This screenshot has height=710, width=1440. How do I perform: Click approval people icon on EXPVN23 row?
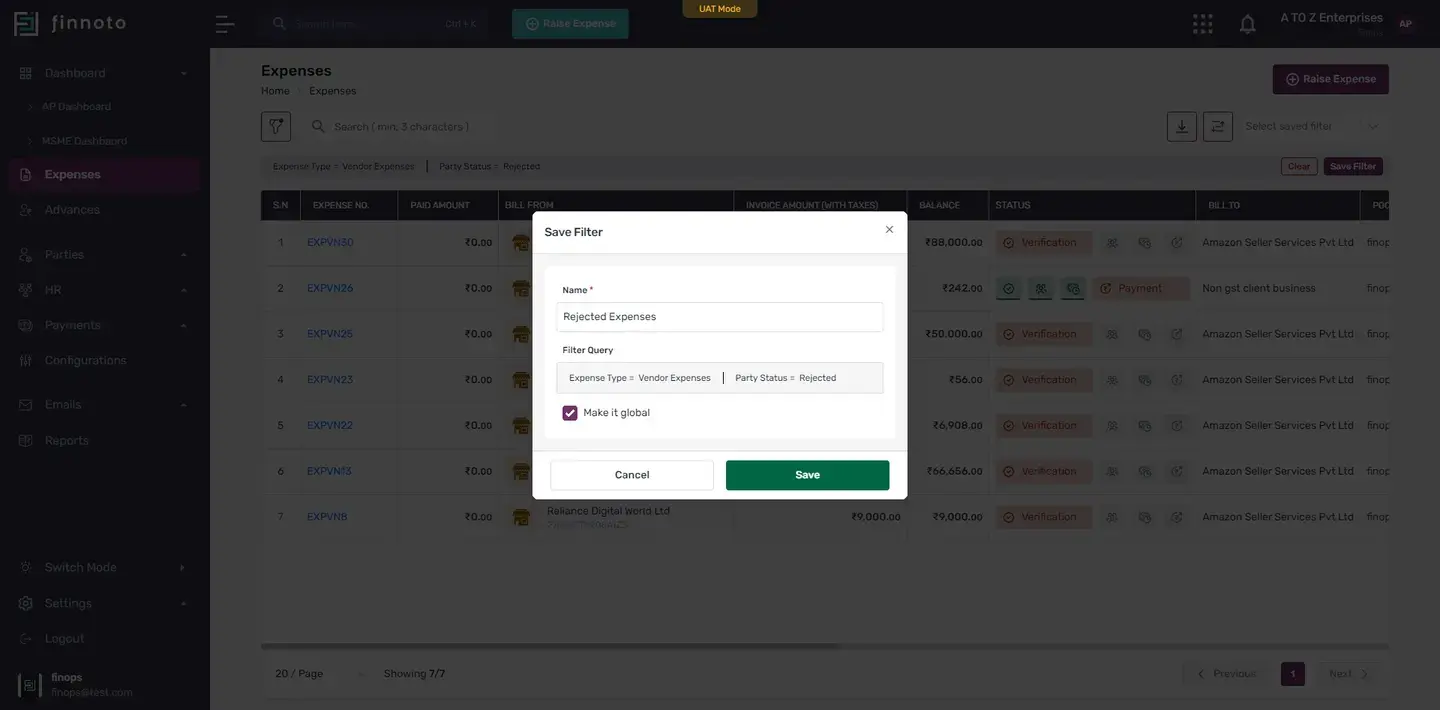click(x=1112, y=380)
